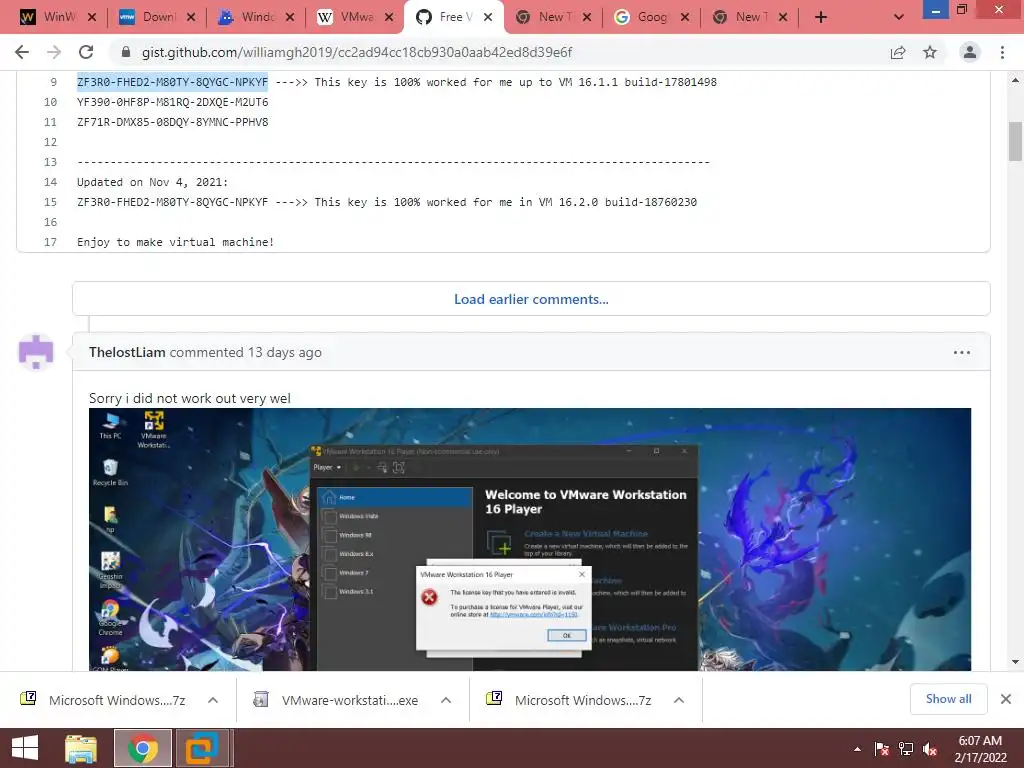
Task: Click key text YF390-0HF8P-M81RQ-2DXQE-M2UT6
Action: (x=172, y=102)
